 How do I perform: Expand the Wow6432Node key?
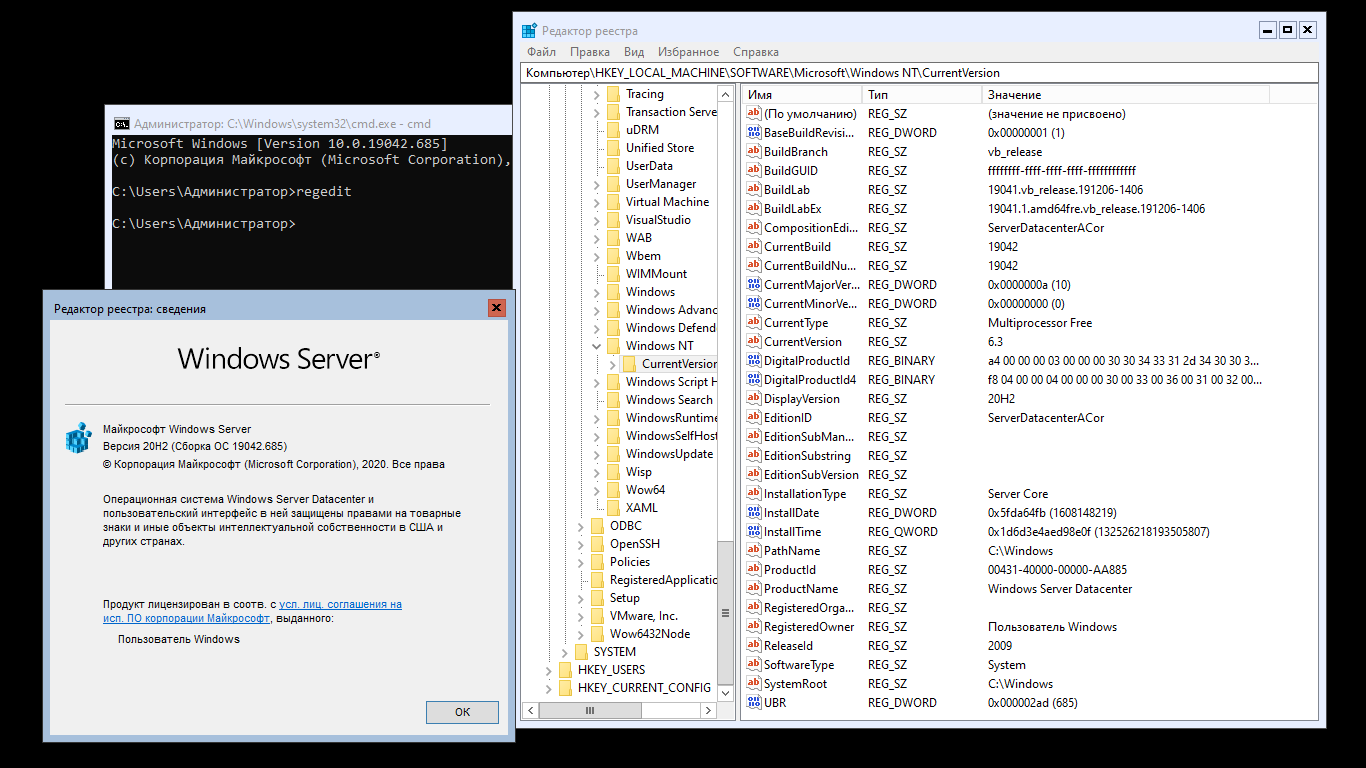tap(580, 634)
